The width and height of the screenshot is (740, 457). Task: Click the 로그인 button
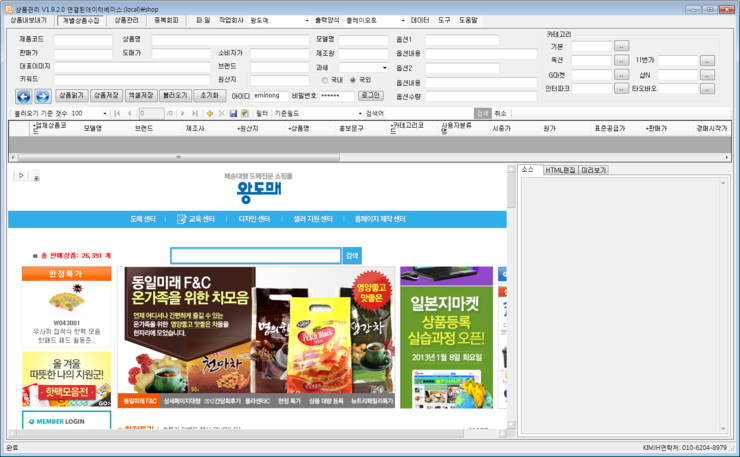click(370, 95)
